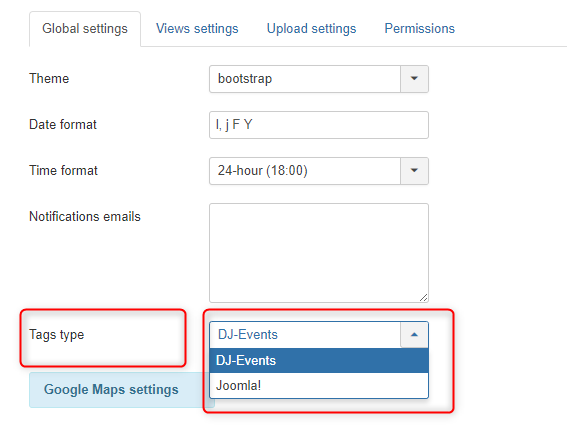The width and height of the screenshot is (567, 440).
Task: Click the Time format label
Action: pyautogui.click(x=63, y=170)
